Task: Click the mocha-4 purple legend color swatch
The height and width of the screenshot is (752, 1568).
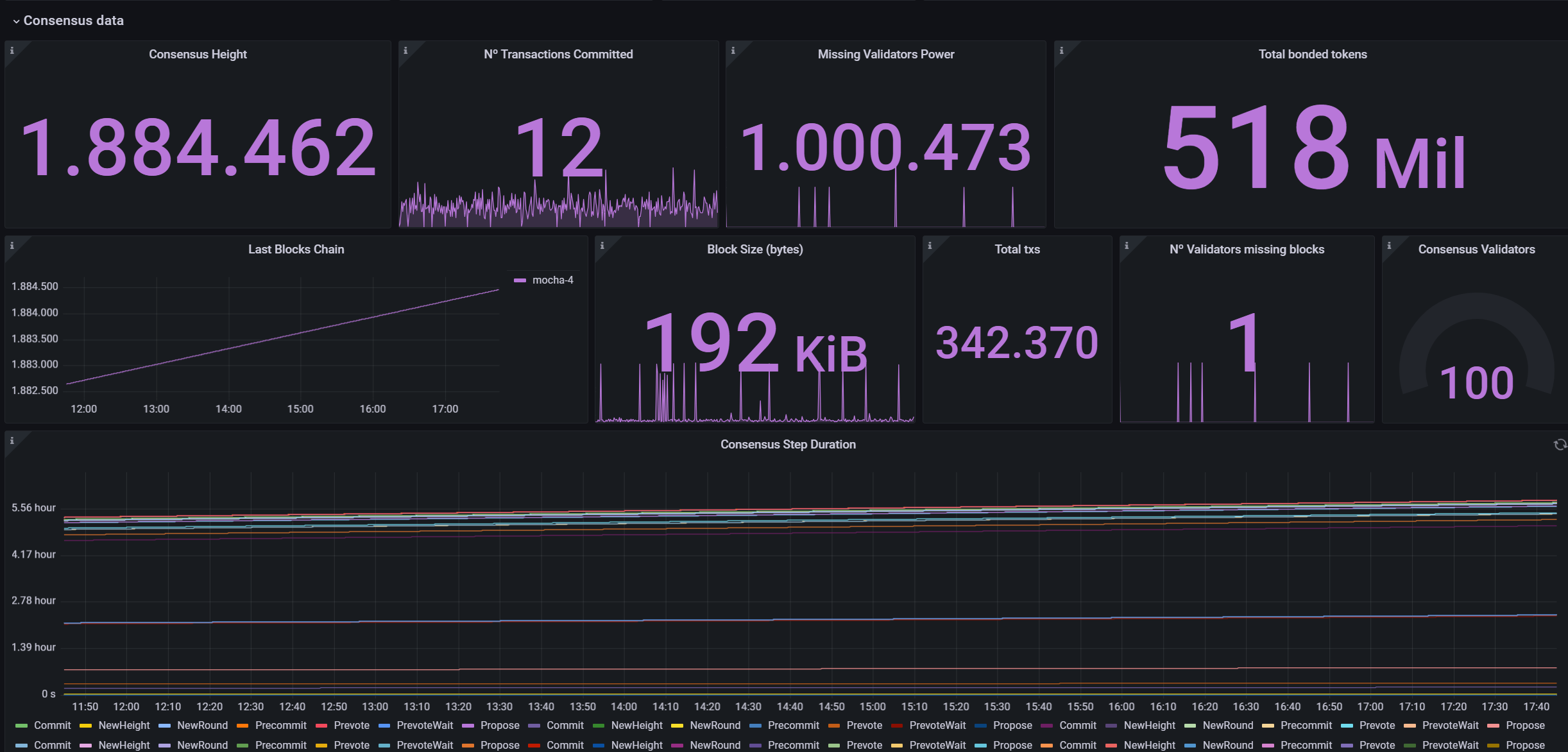Action: tap(520, 280)
